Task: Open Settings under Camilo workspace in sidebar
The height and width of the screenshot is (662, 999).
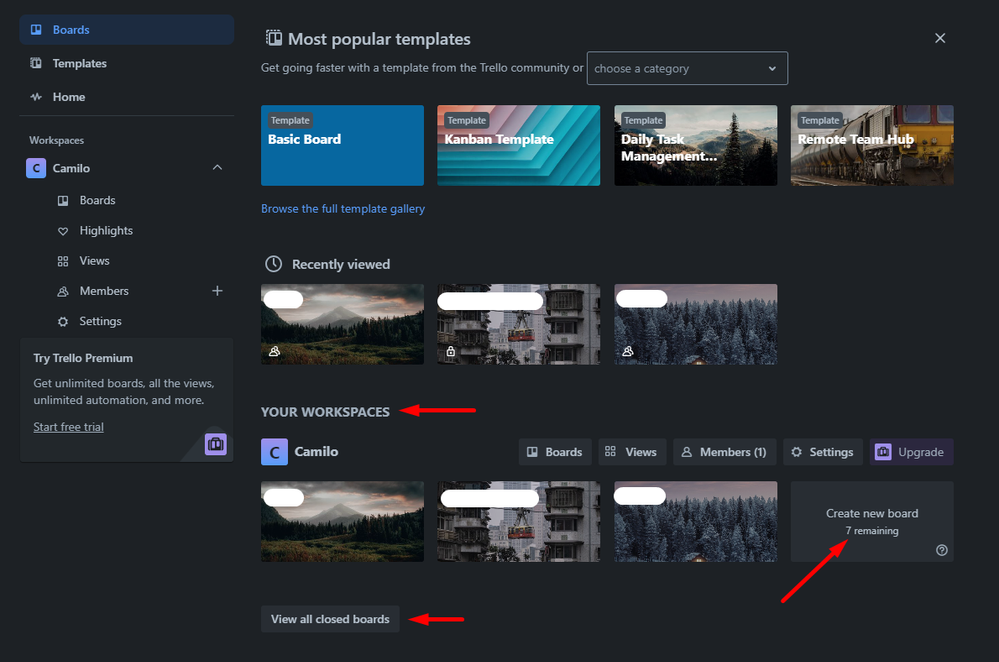Action: [100, 321]
